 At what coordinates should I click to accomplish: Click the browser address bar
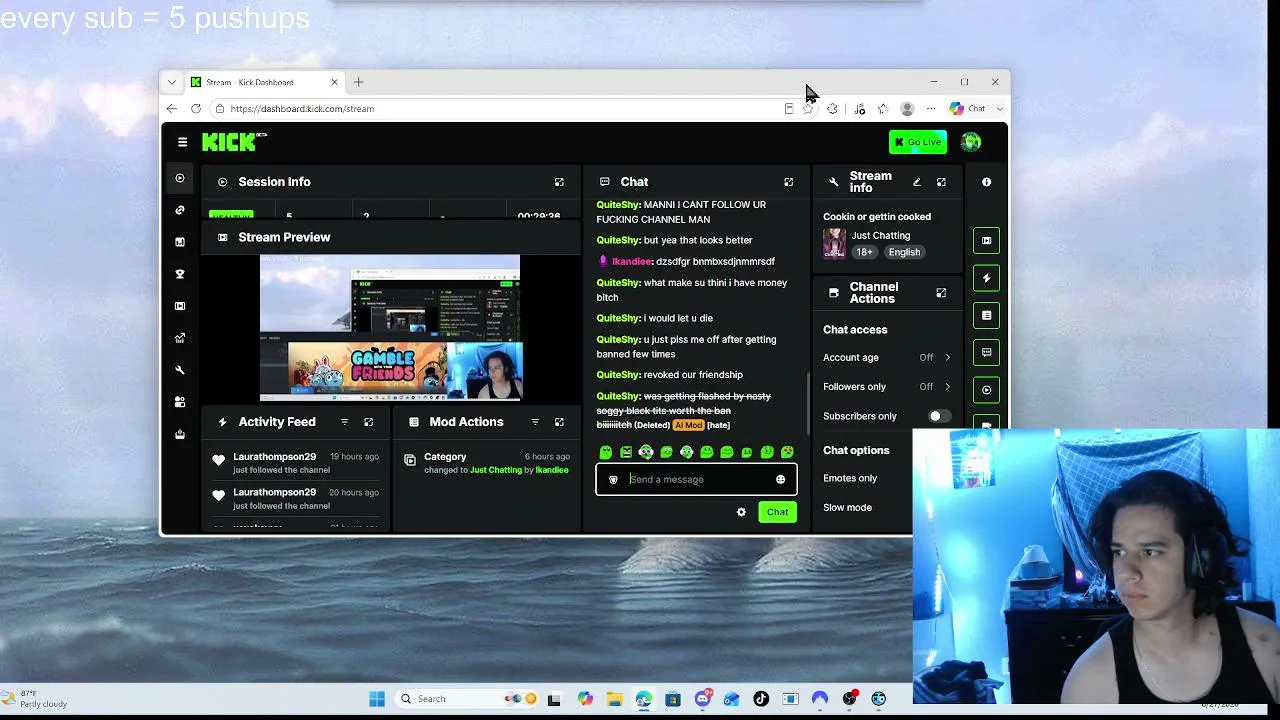click(495, 109)
